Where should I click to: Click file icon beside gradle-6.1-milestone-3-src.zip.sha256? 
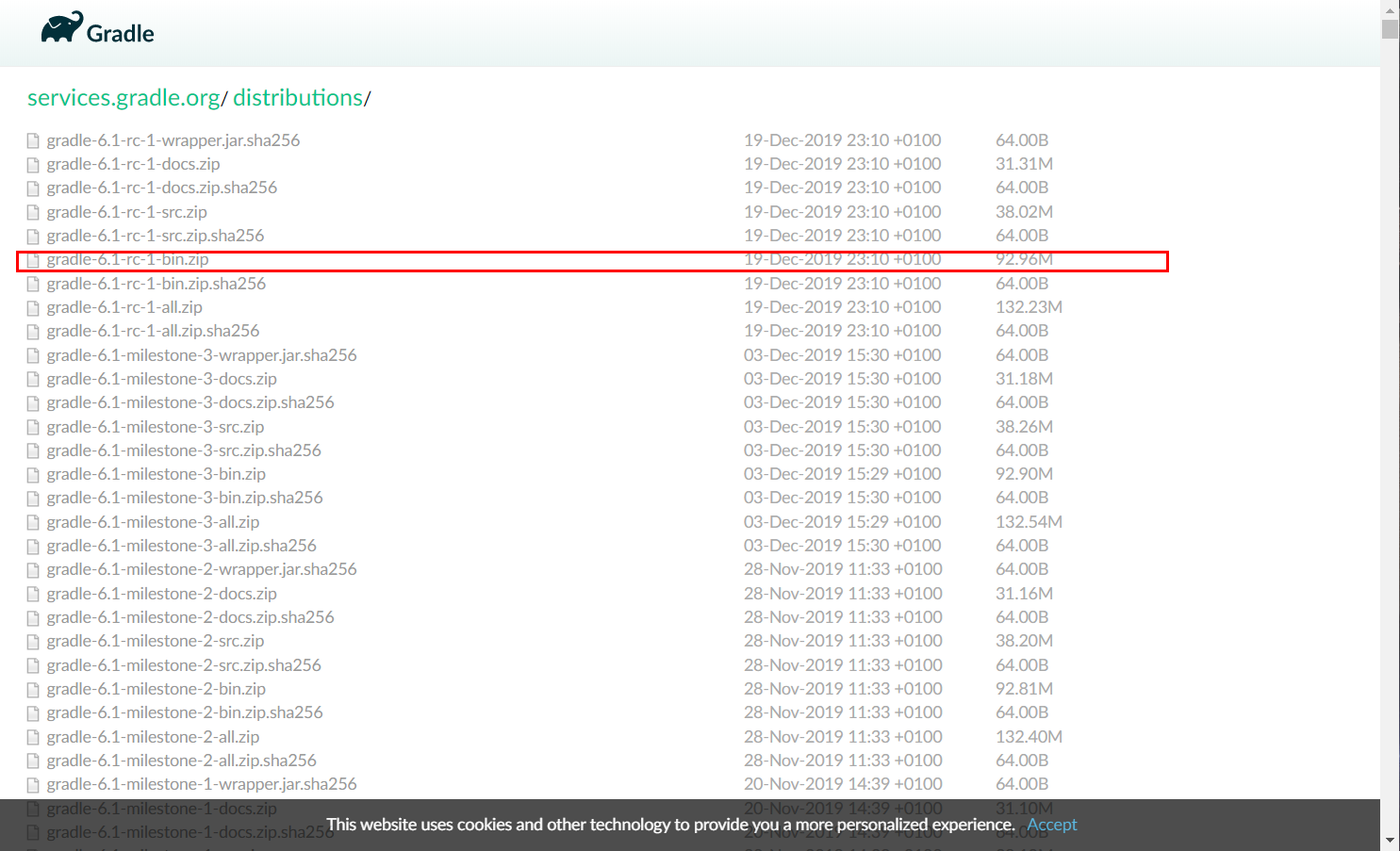pyautogui.click(x=34, y=451)
